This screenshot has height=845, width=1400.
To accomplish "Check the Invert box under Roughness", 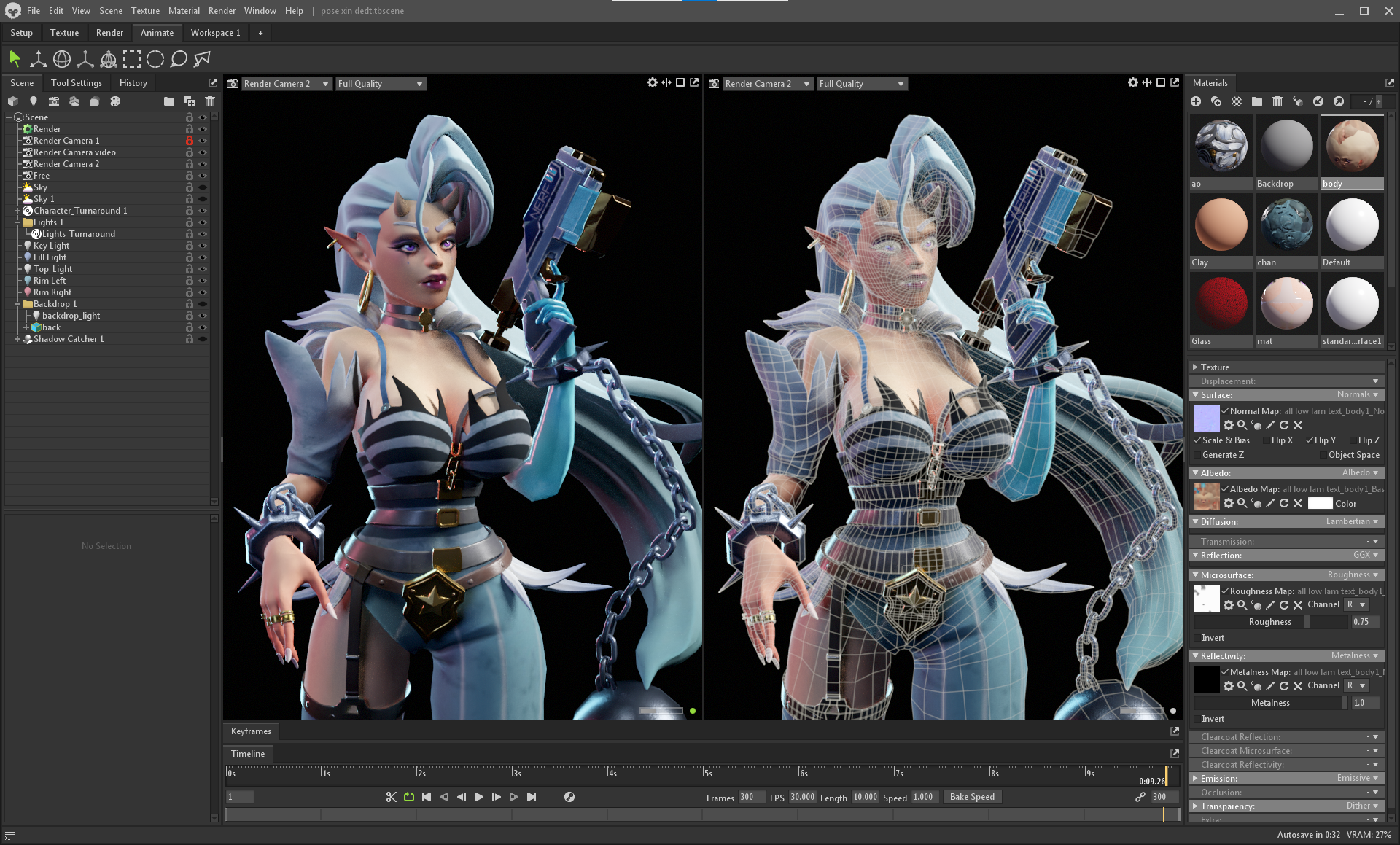I will pyautogui.click(x=1197, y=638).
